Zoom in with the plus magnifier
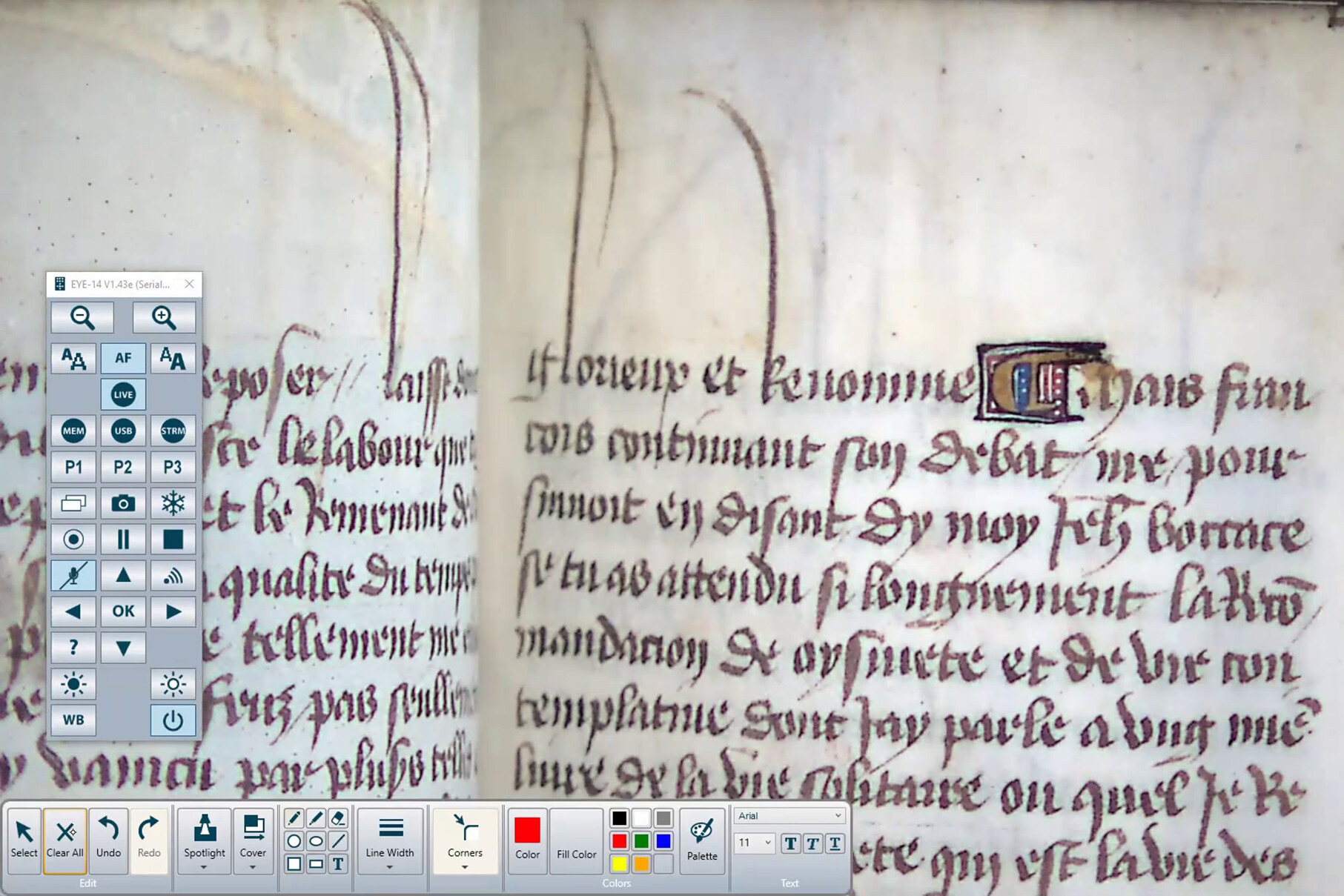Image resolution: width=1344 pixels, height=896 pixels. point(164,317)
